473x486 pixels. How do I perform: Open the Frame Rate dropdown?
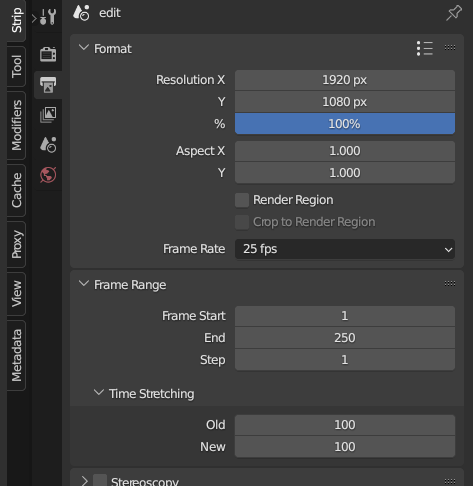345,249
